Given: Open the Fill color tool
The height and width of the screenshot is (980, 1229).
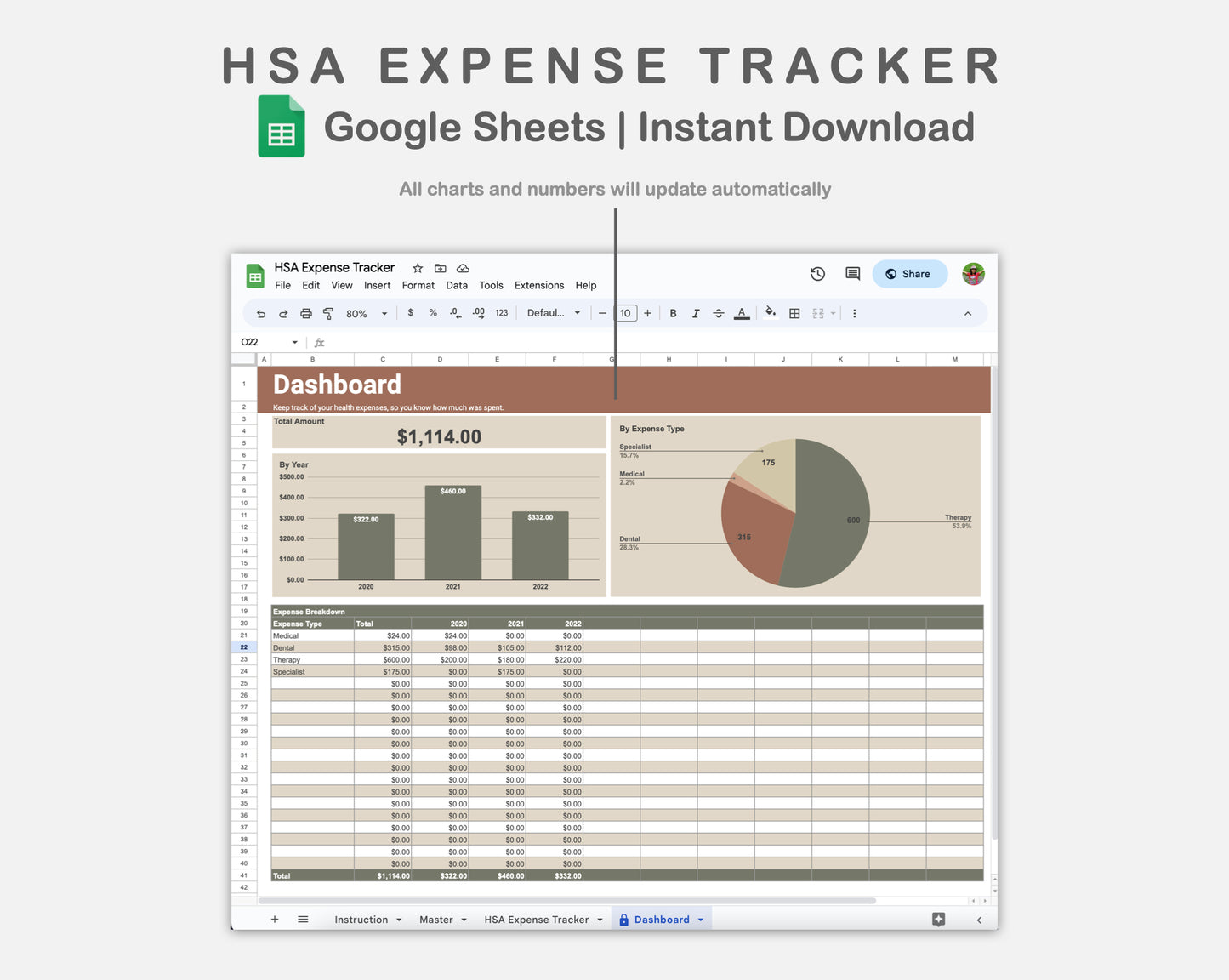Looking at the screenshot, I should coord(771,313).
